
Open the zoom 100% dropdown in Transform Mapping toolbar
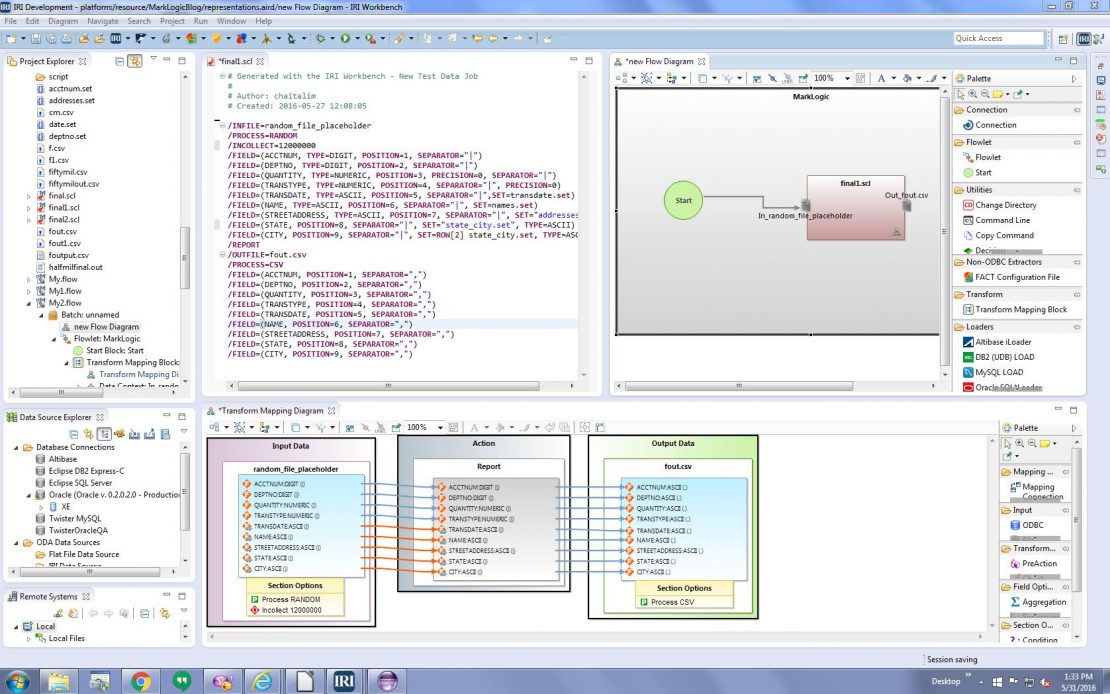[x=440, y=427]
